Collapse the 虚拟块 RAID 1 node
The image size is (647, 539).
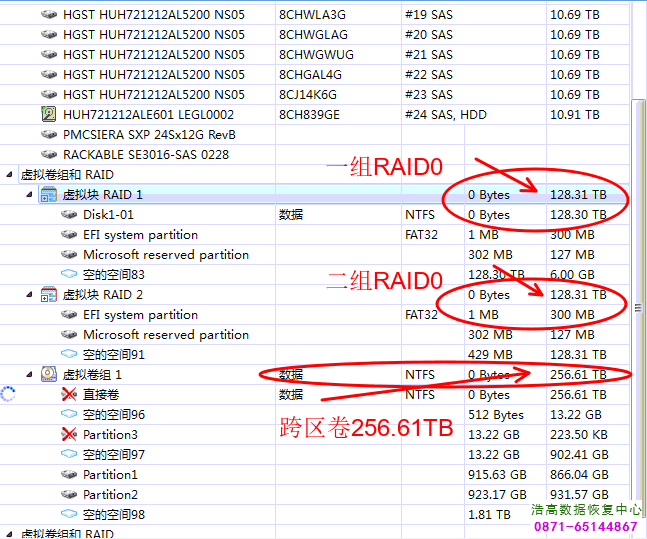tap(29, 195)
